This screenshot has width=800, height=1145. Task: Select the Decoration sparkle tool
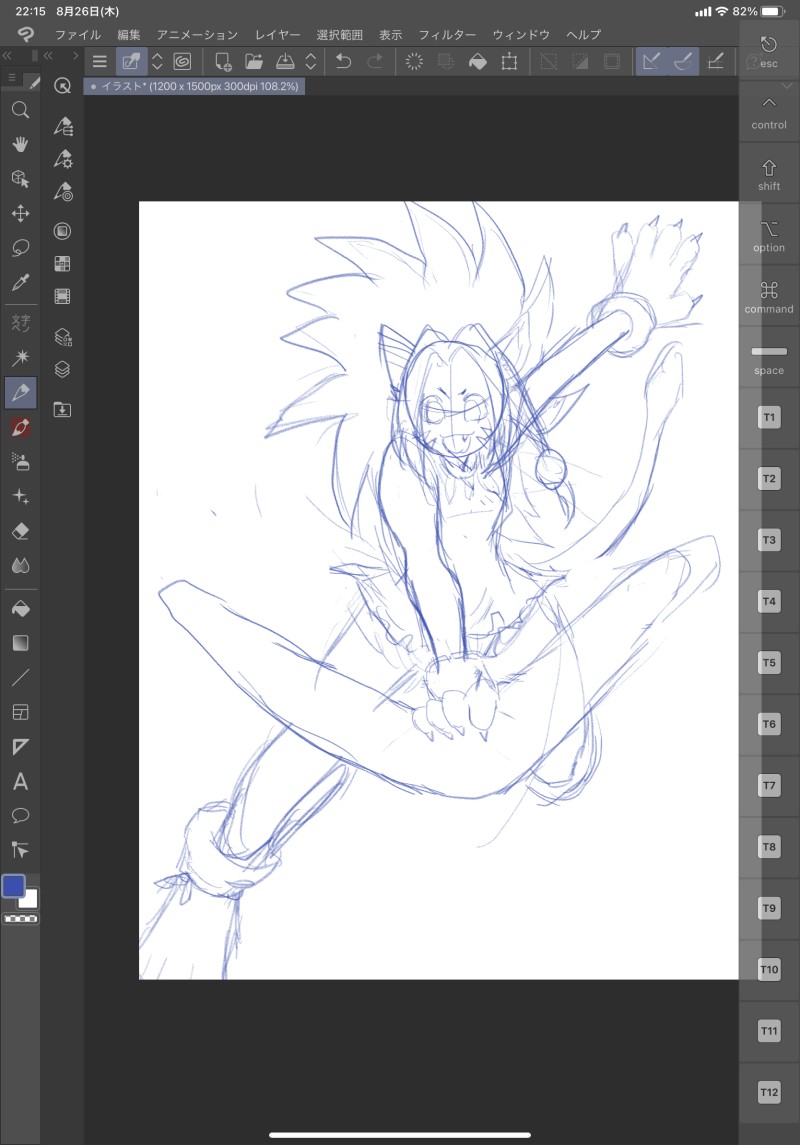pyautogui.click(x=20, y=497)
